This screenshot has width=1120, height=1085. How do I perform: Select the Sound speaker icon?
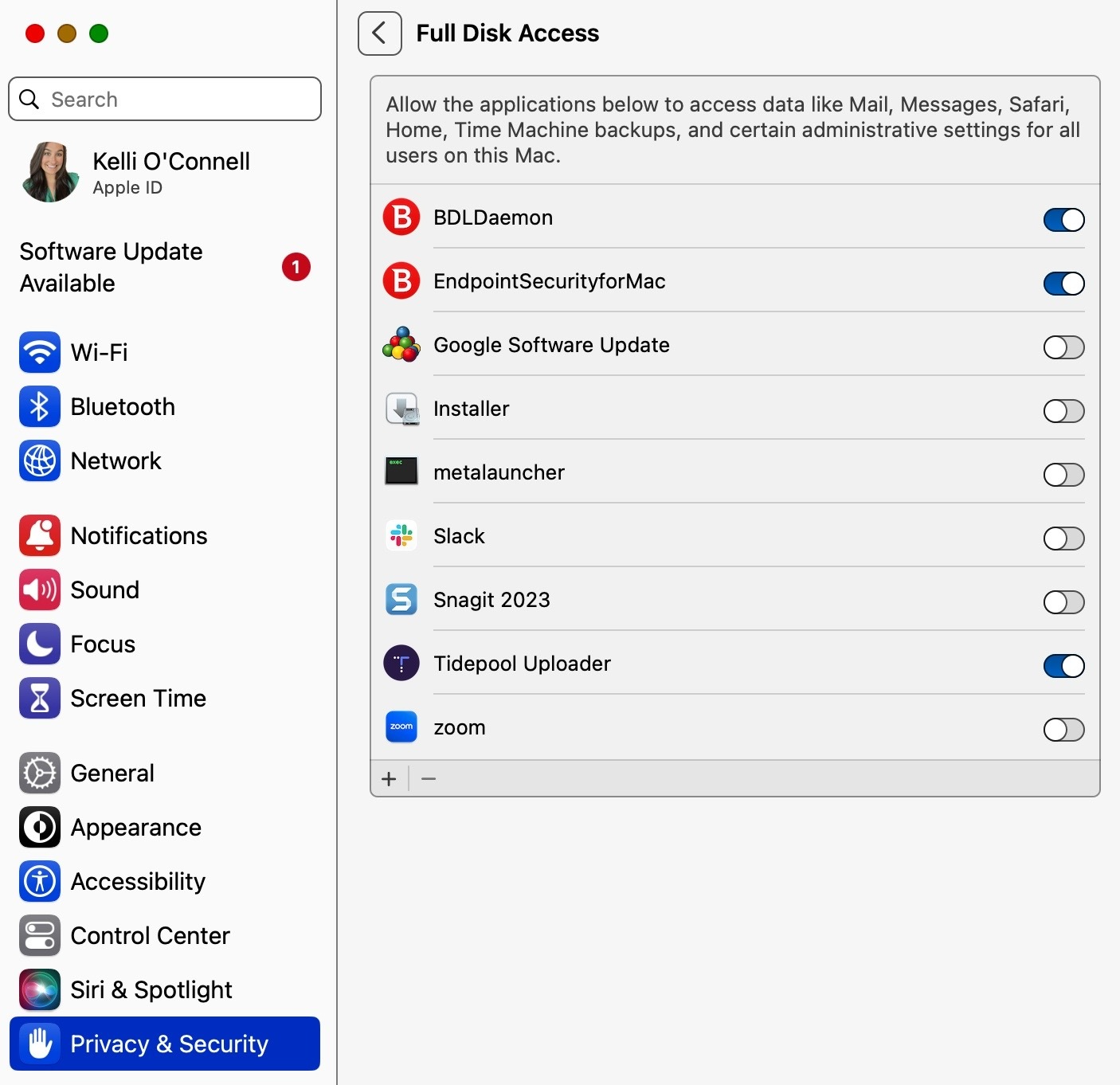[x=40, y=590]
